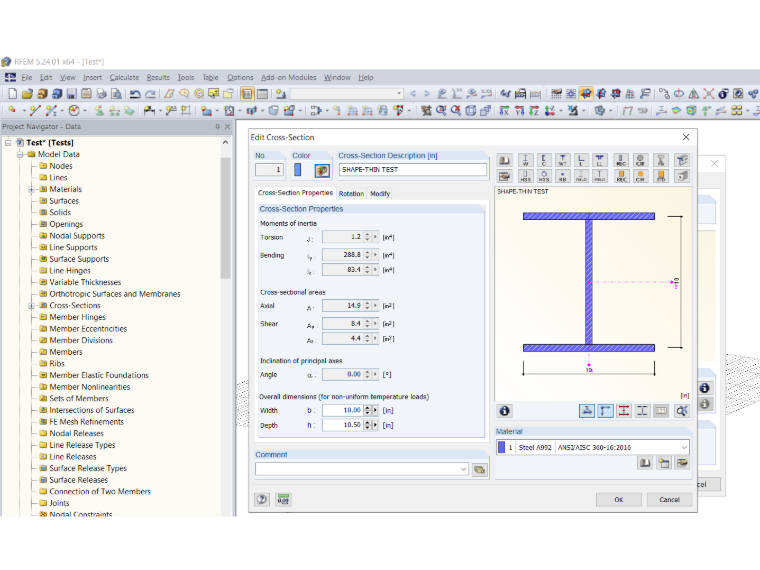Toggle the table view button in toolbar
760x570 pixels.
[262, 94]
